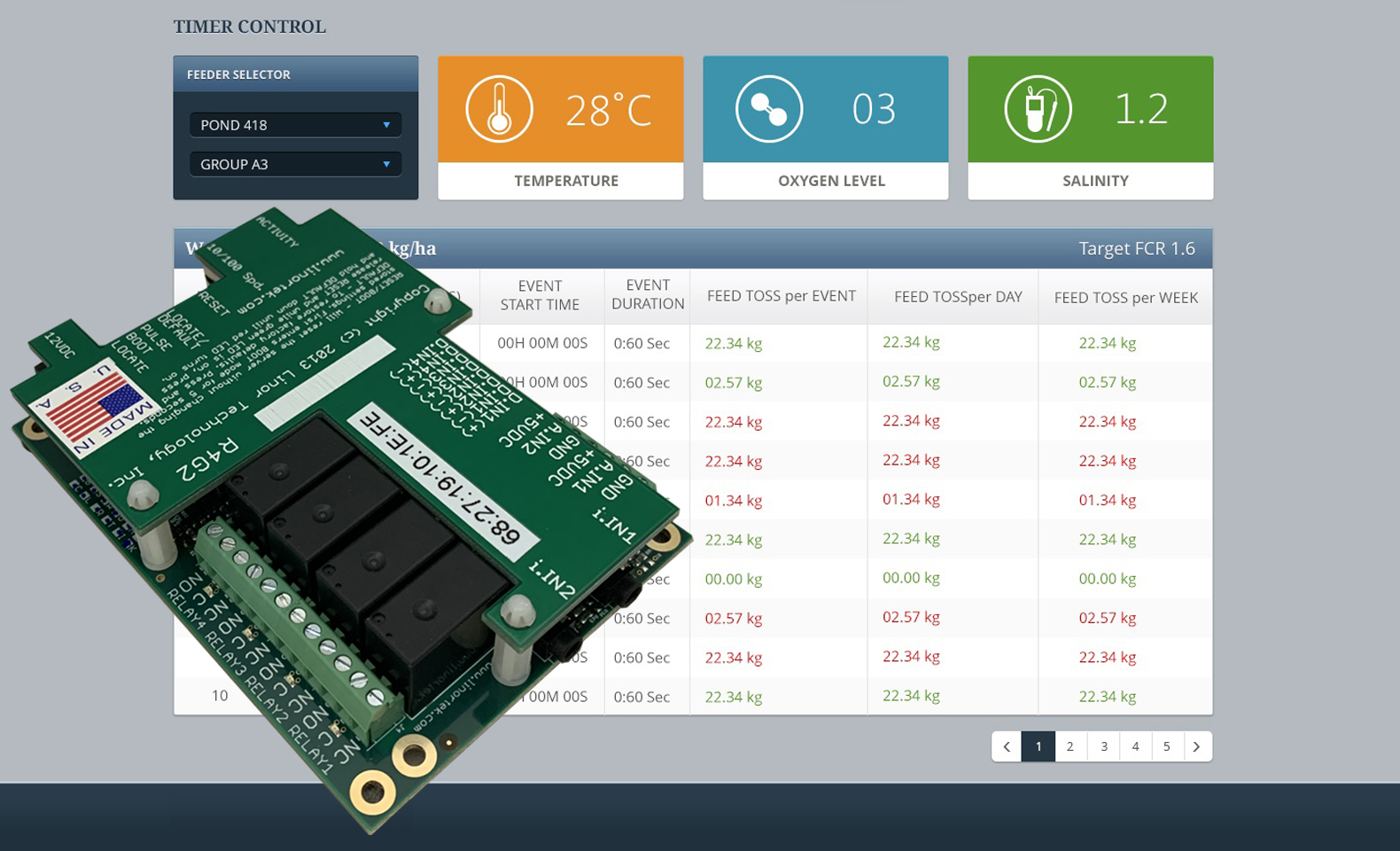Screen dimensions: 1400x851
Task: Select pagination page 1
Action: pyautogui.click(x=1038, y=746)
